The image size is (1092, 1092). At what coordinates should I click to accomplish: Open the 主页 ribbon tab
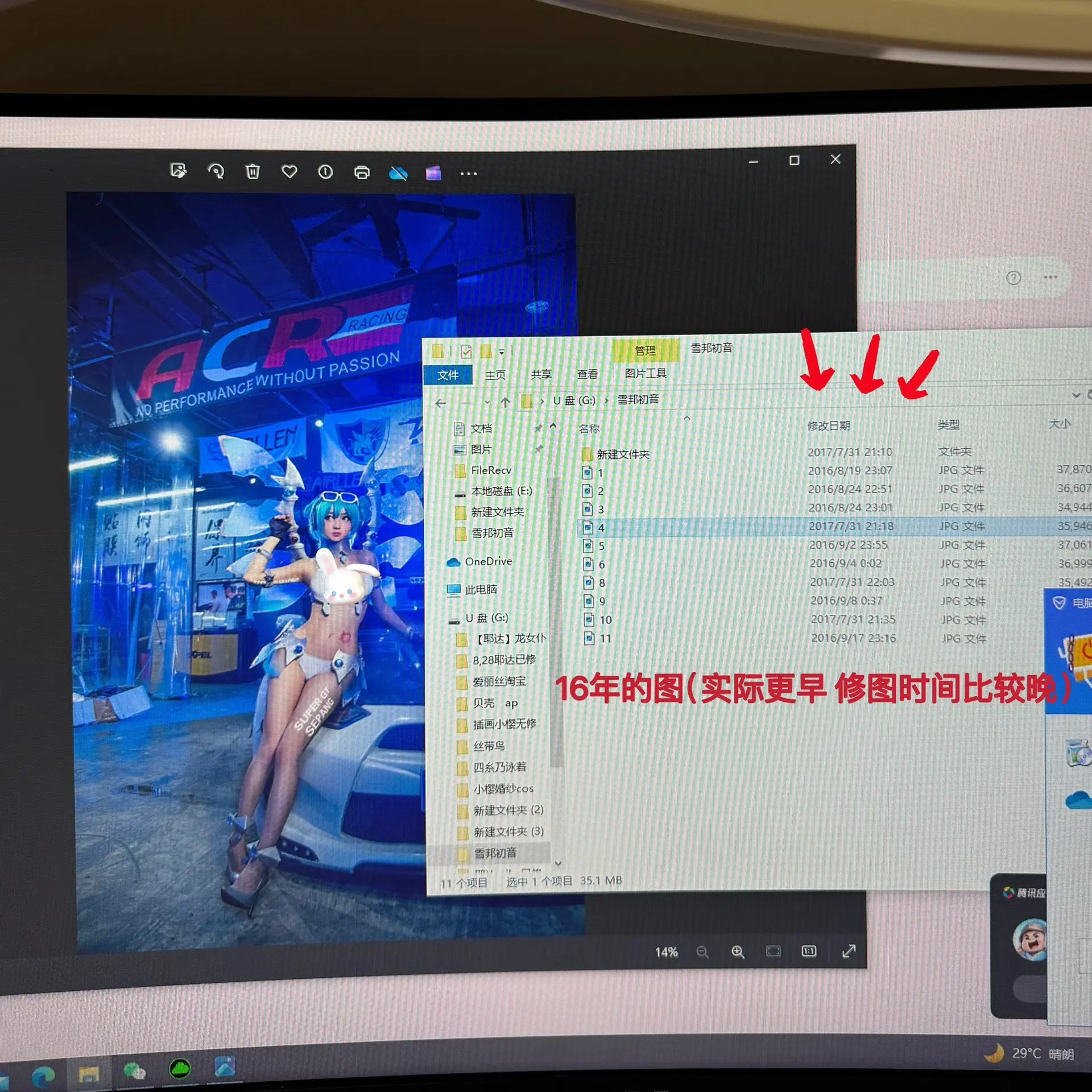pos(495,375)
